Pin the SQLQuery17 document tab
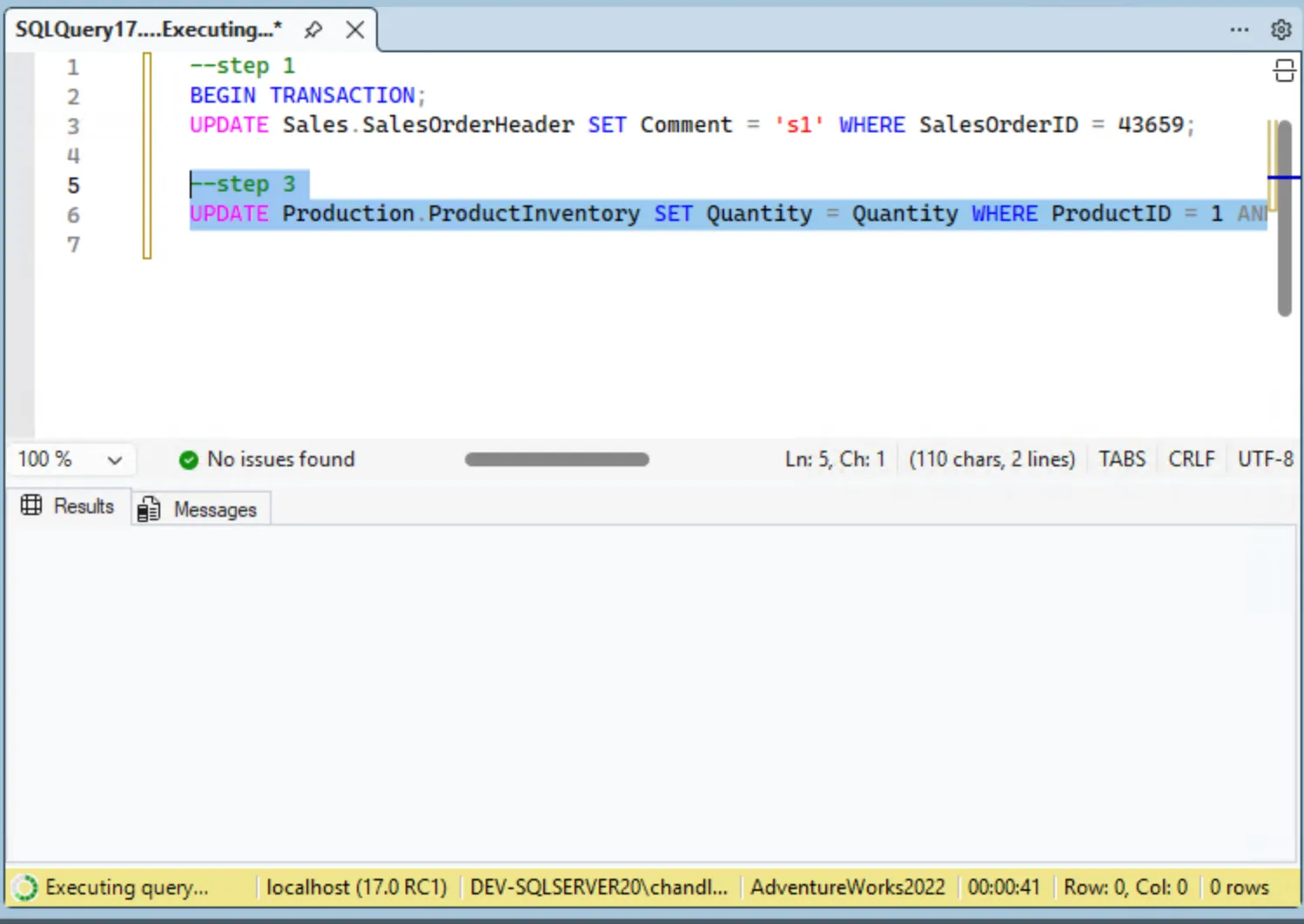The height and width of the screenshot is (924, 1304). coord(313,30)
